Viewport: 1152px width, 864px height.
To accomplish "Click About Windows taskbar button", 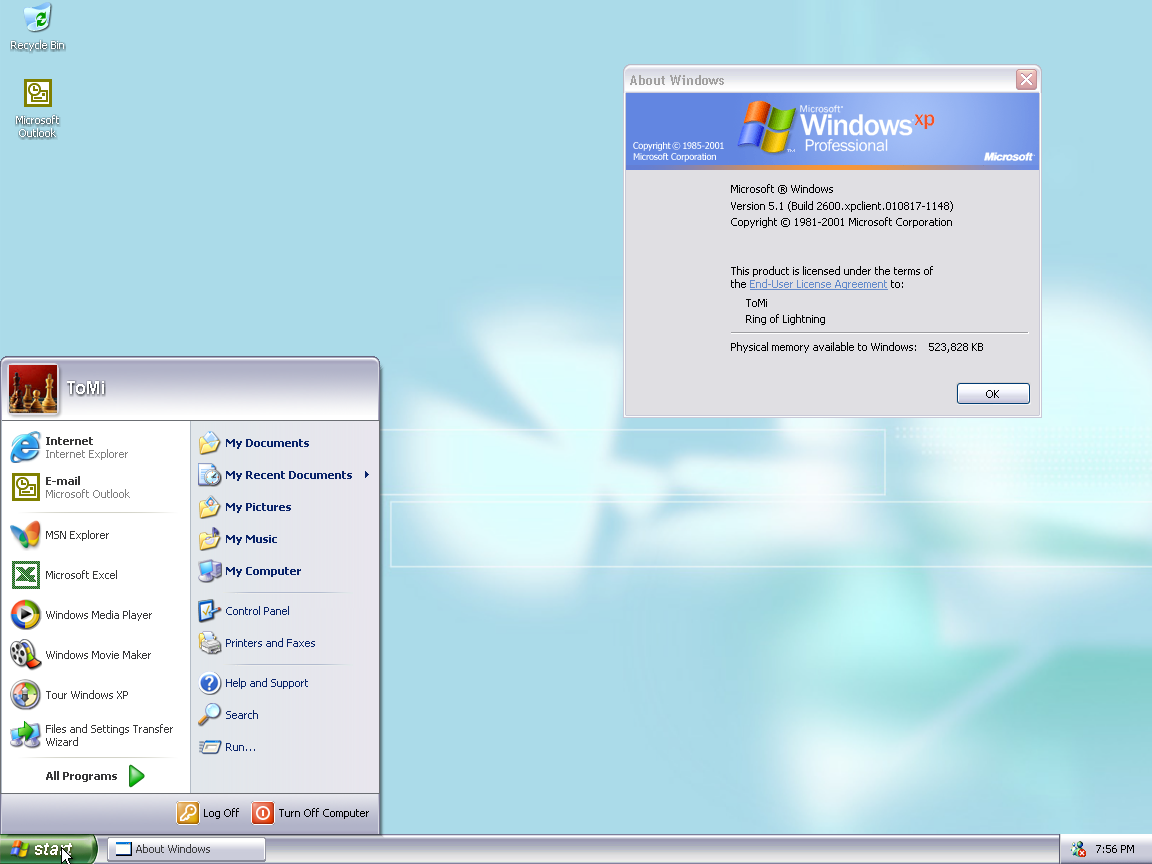I will pos(186,849).
